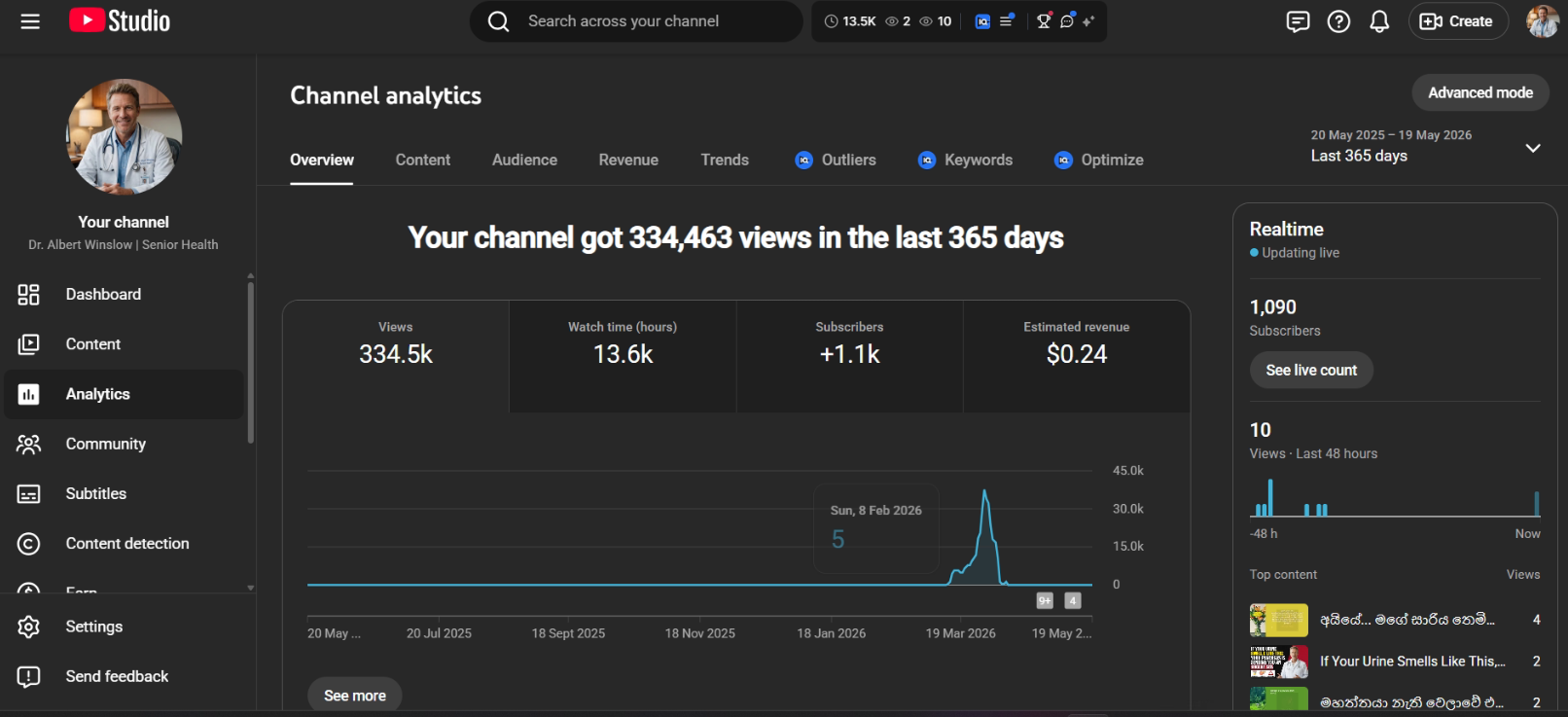Switch to the Audience tab
The height and width of the screenshot is (717, 1568).
pyautogui.click(x=524, y=161)
